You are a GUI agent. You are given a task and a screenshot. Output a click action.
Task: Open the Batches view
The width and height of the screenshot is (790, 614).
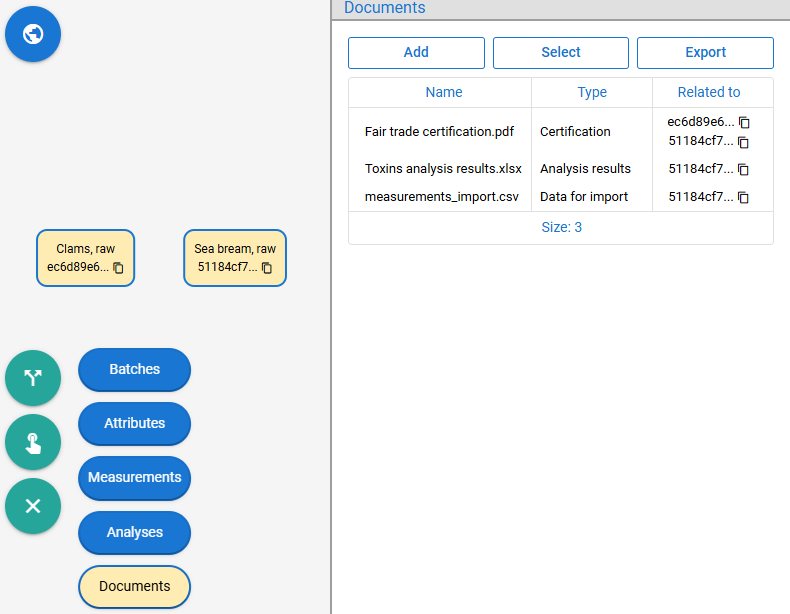tap(135, 369)
